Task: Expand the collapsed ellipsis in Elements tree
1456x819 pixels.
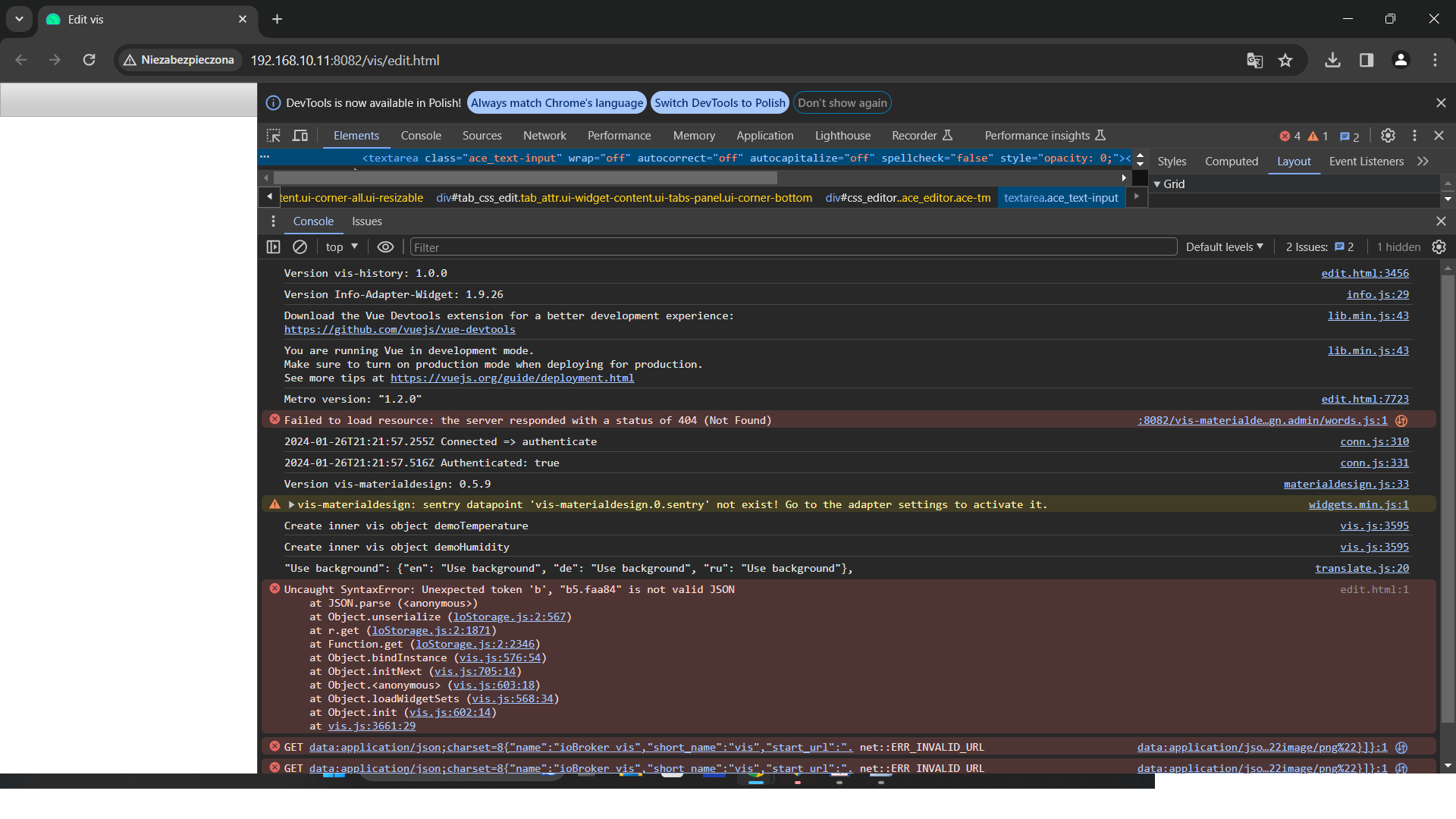Action: click(x=265, y=157)
